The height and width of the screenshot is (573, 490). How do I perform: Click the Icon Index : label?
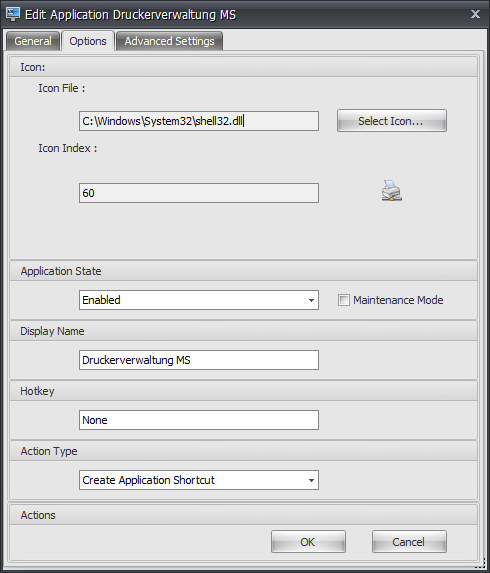pos(68,148)
